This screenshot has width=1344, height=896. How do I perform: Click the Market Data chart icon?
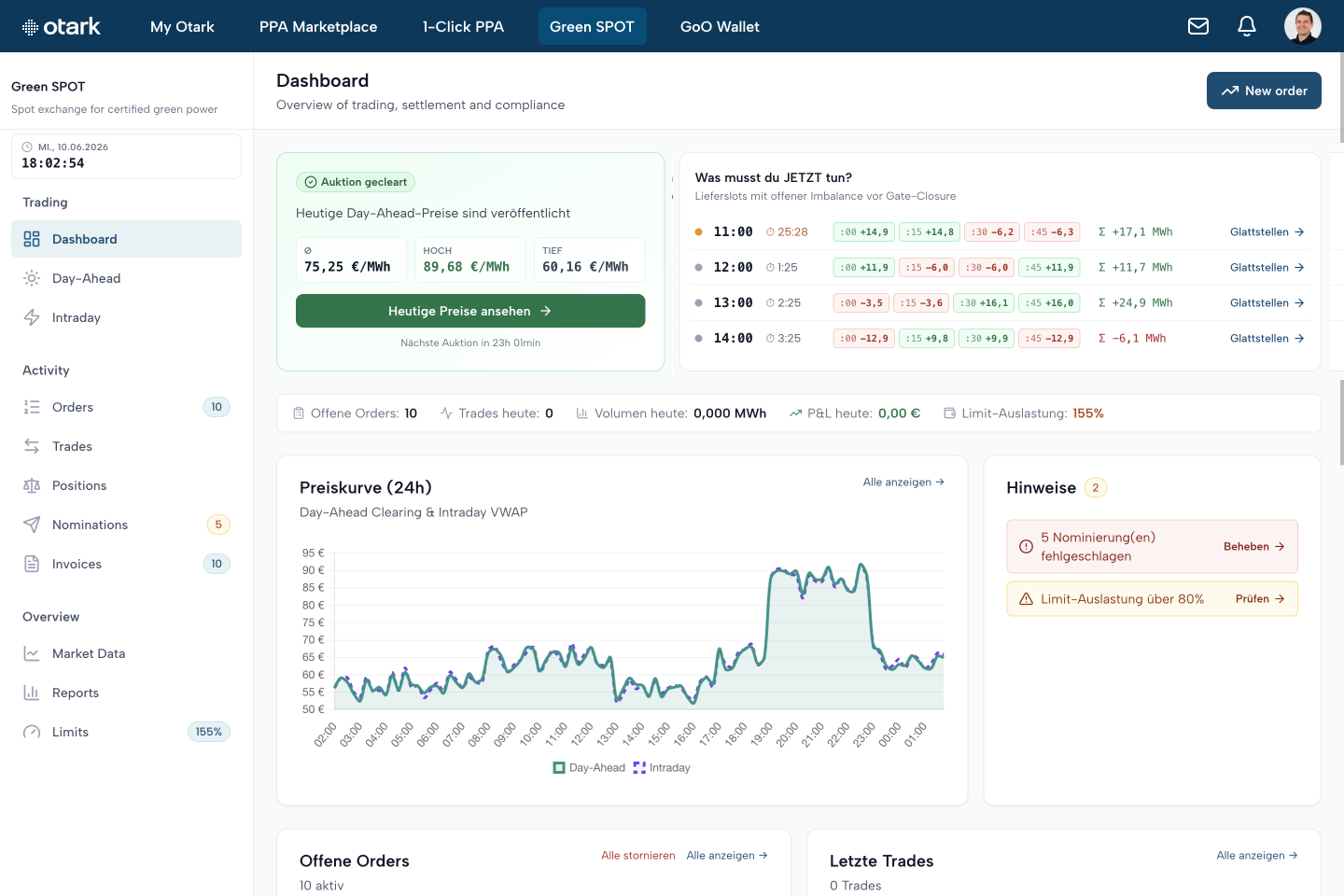click(x=32, y=653)
